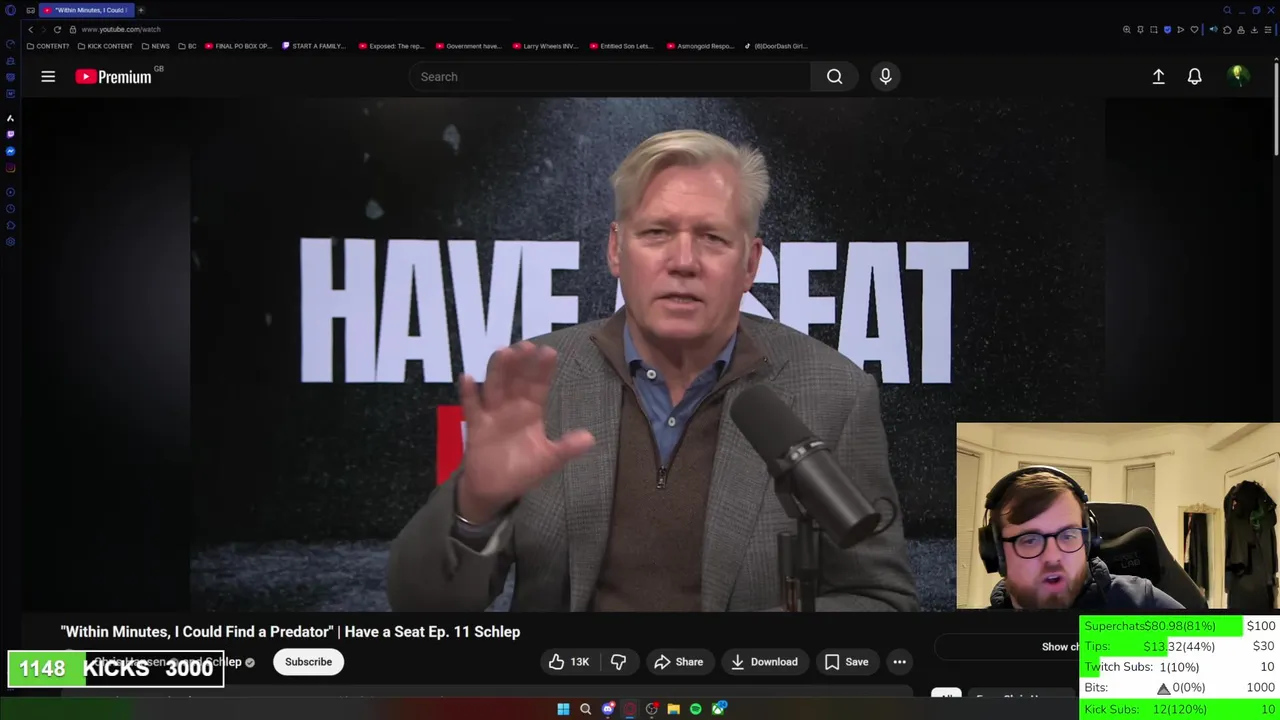Open the START A FAMILY bookmark
The height and width of the screenshot is (720, 1280).
click(314, 46)
